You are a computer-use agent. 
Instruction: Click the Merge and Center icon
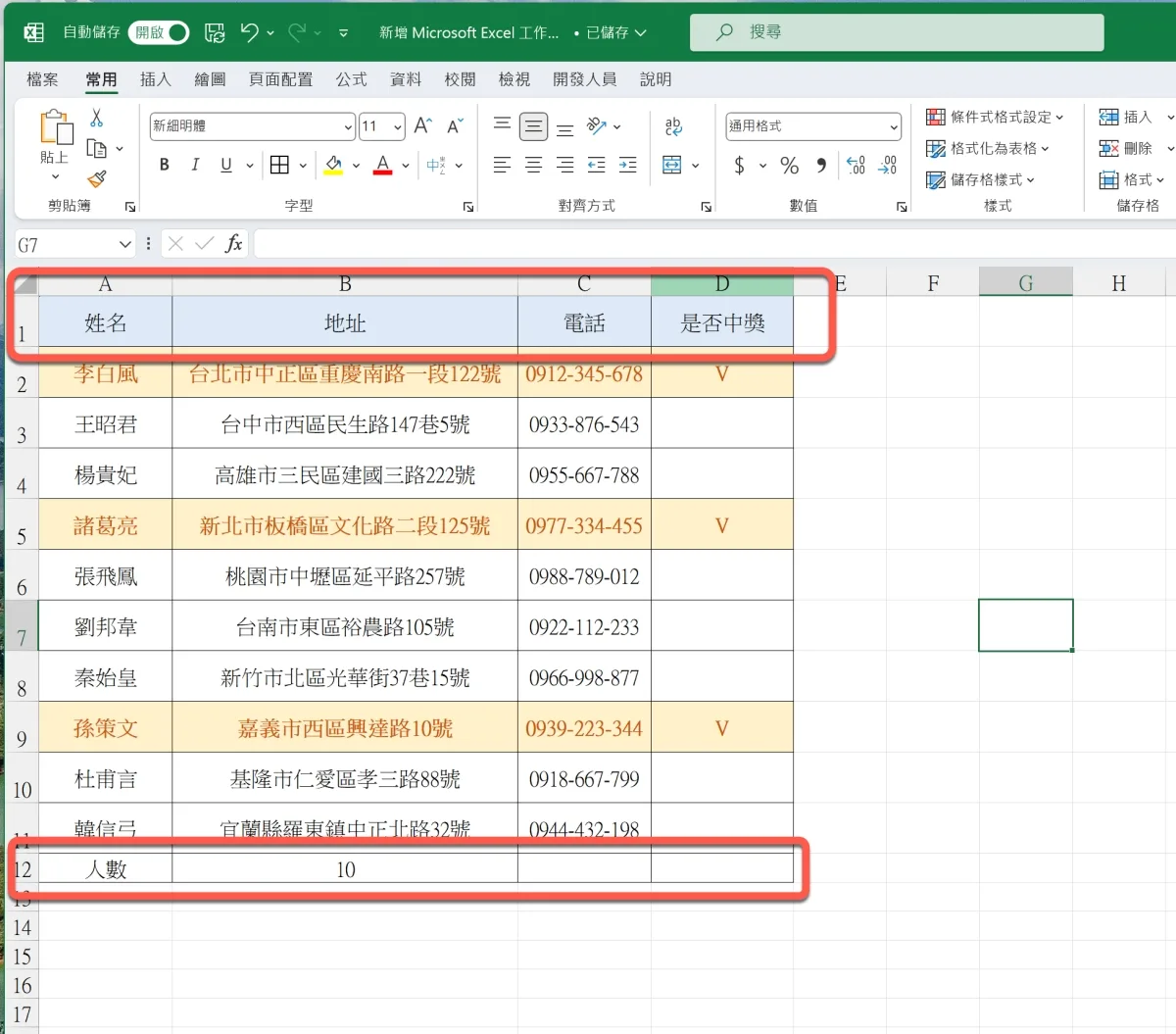[672, 165]
